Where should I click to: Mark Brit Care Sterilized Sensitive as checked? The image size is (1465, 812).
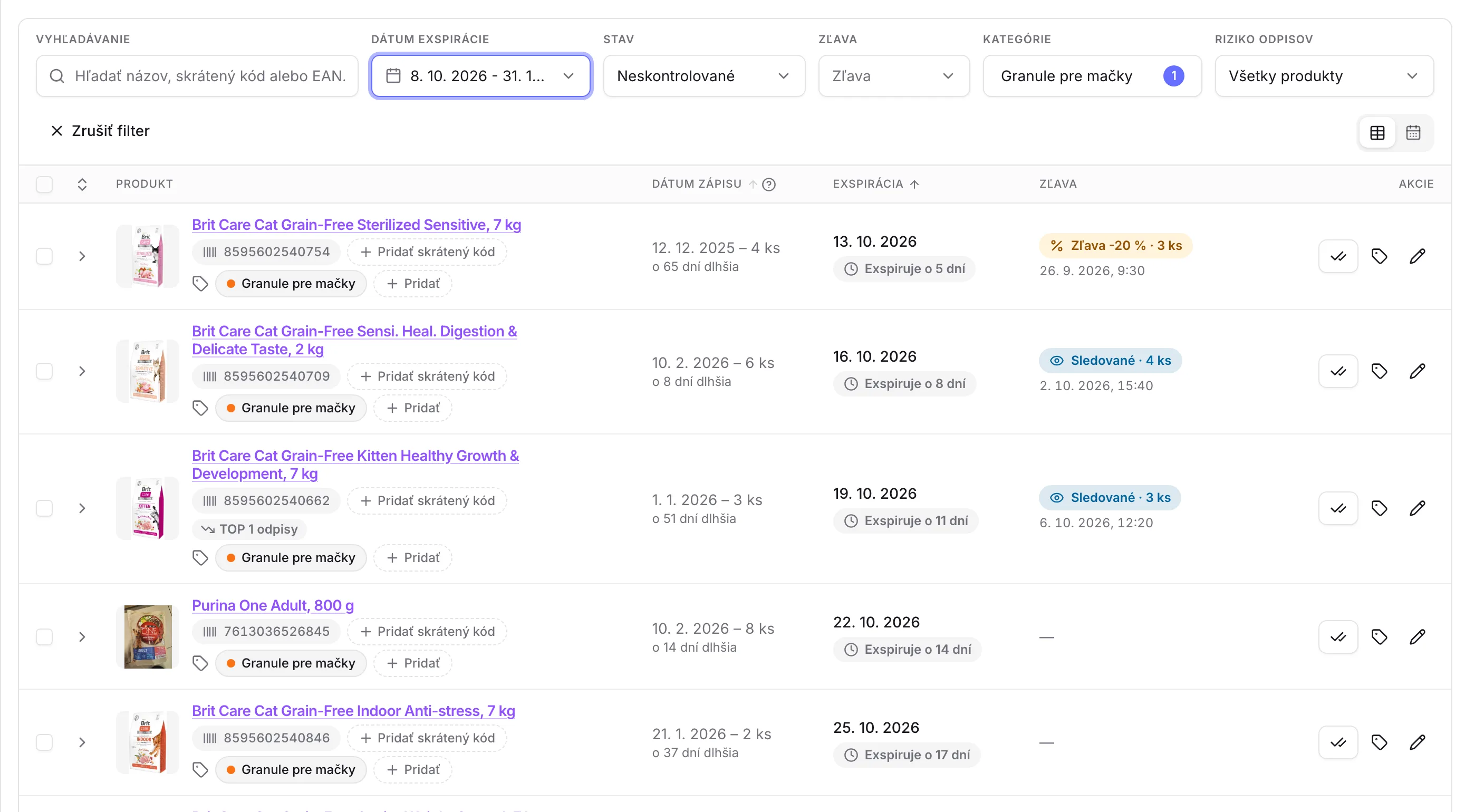pyautogui.click(x=1338, y=256)
